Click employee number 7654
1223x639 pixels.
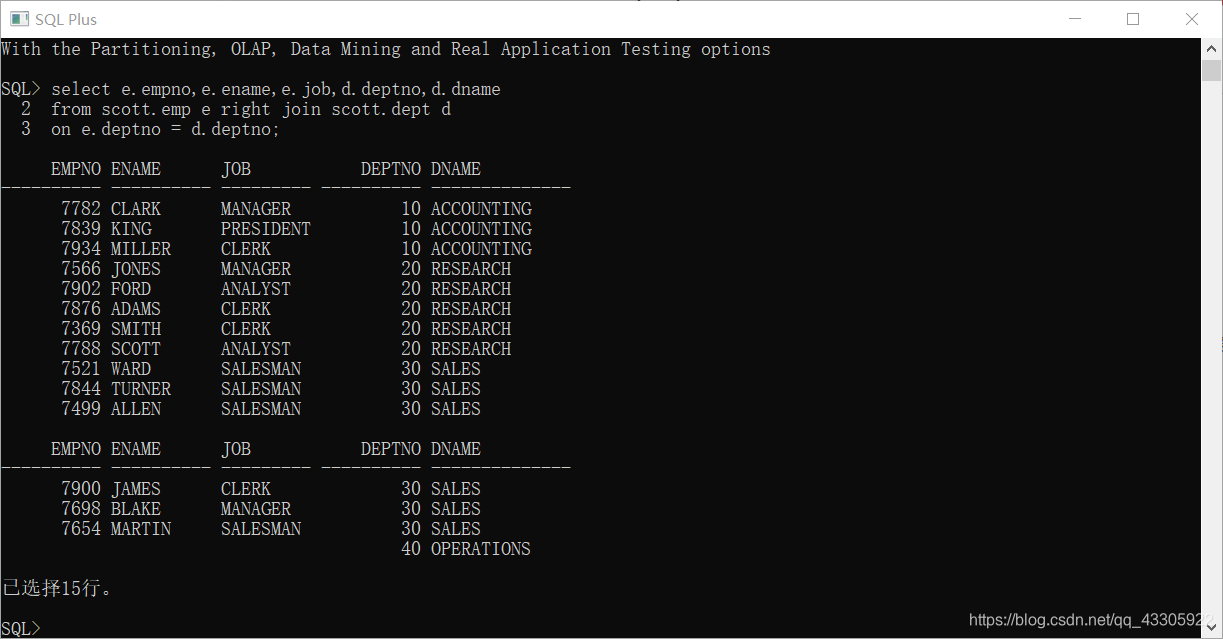[81, 529]
